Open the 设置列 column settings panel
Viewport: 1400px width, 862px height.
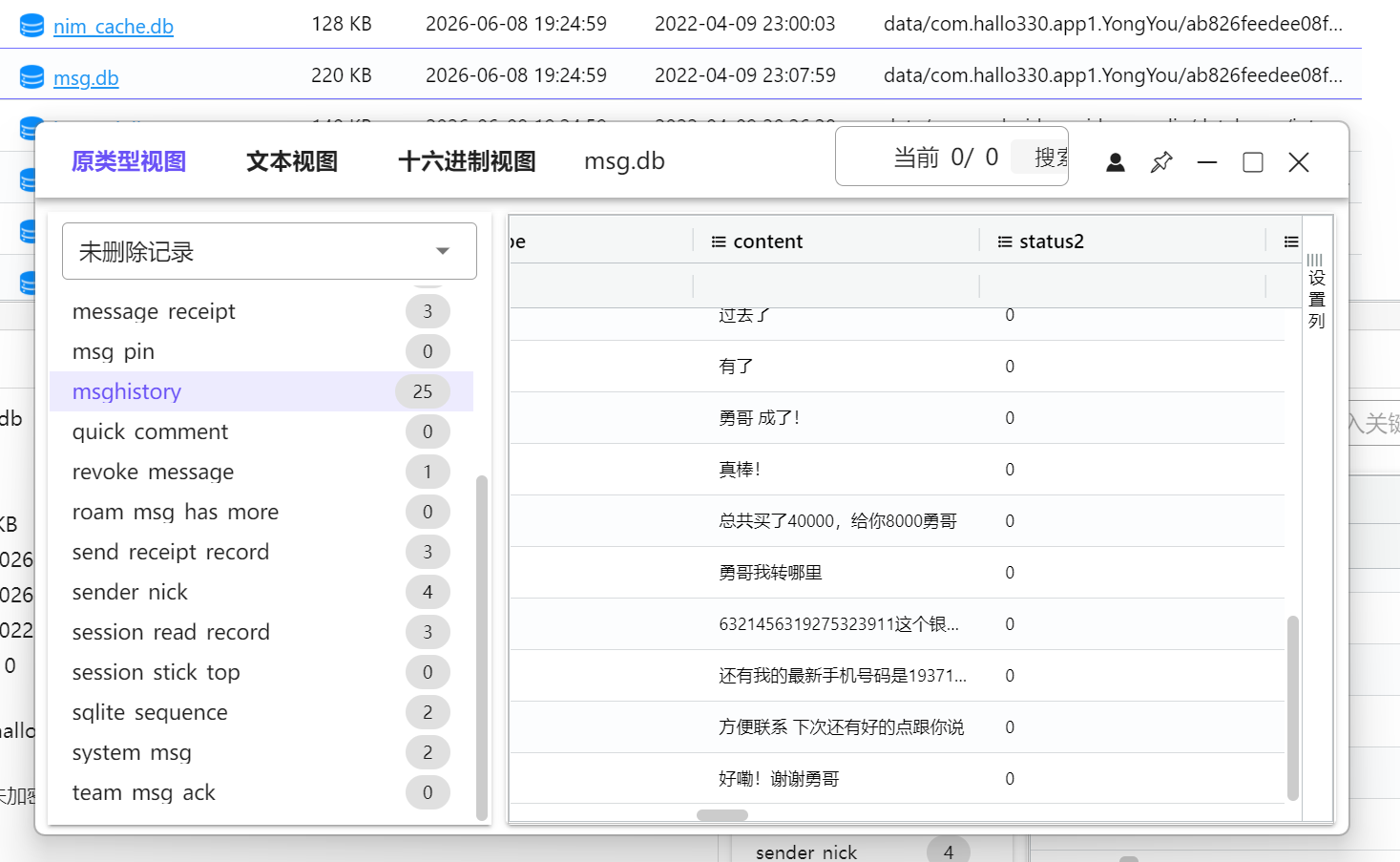coord(1316,291)
